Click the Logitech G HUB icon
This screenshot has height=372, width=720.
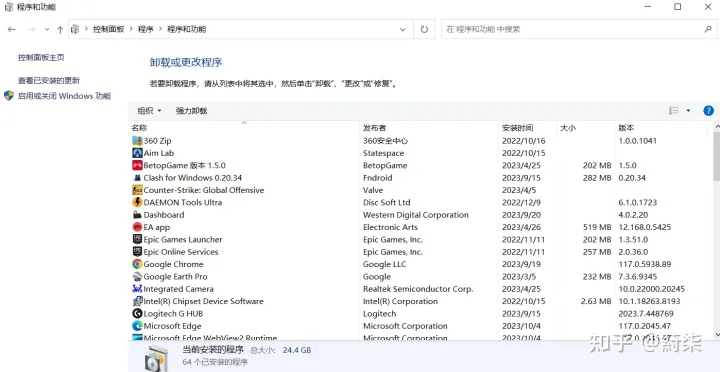tap(137, 314)
